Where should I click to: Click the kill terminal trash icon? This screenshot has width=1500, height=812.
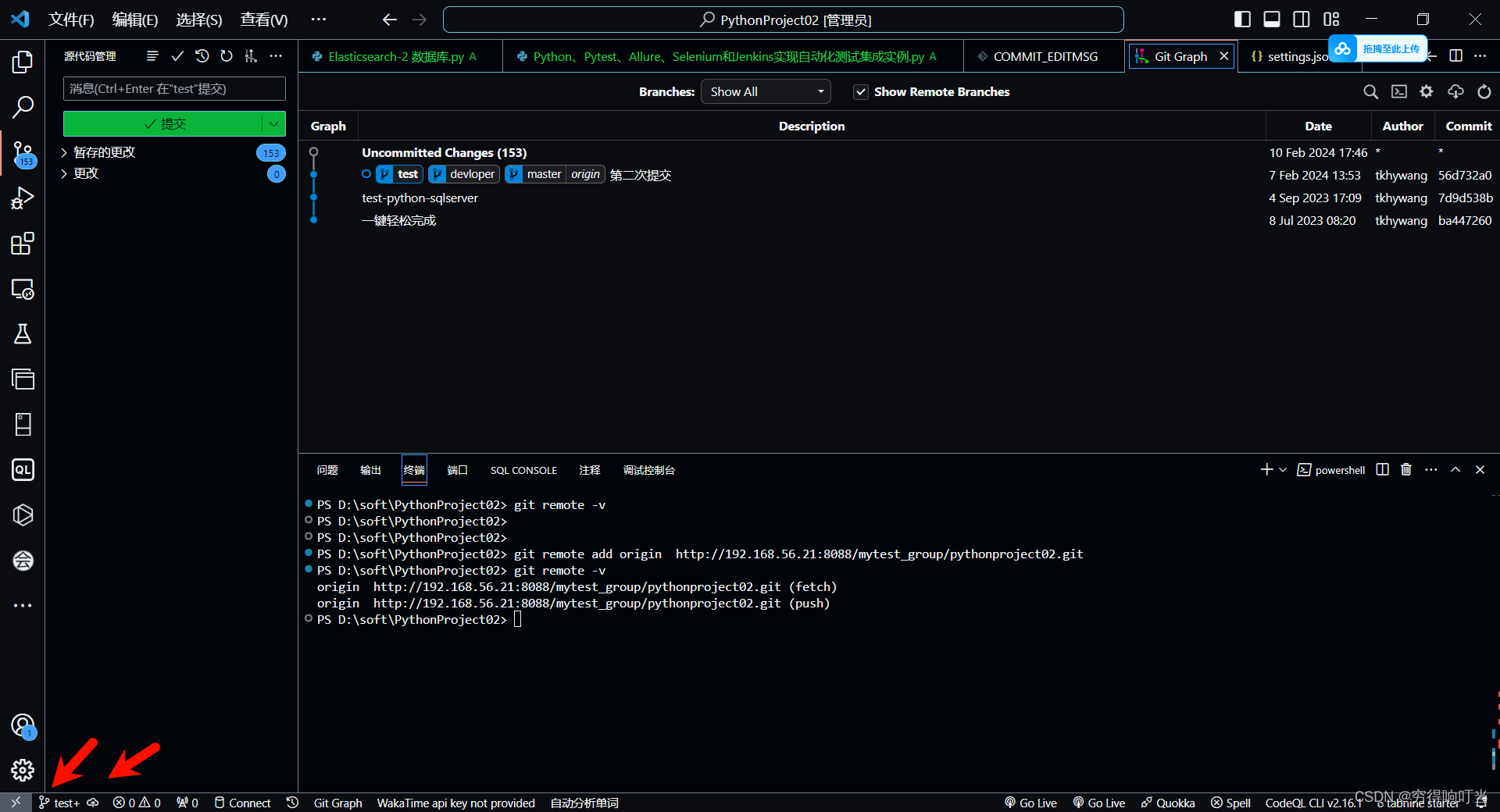pyautogui.click(x=1406, y=469)
